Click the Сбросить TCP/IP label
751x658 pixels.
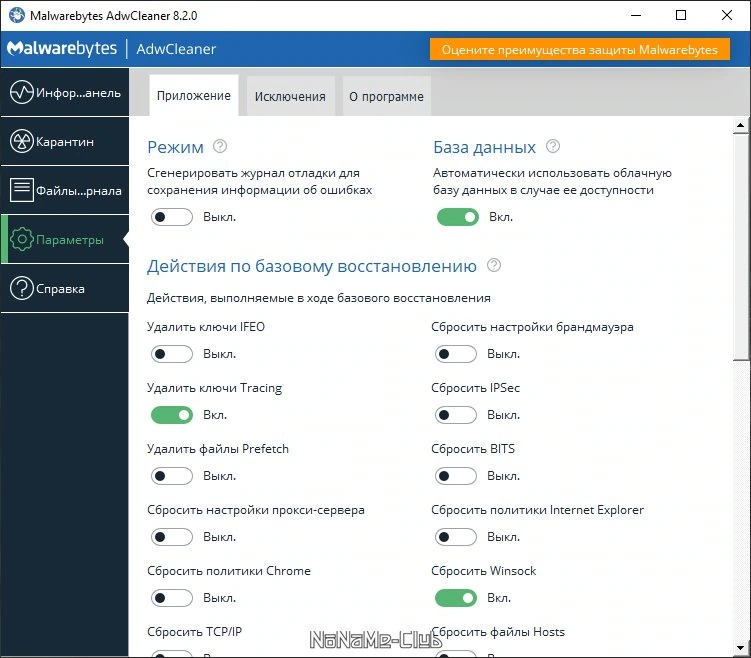pos(194,632)
